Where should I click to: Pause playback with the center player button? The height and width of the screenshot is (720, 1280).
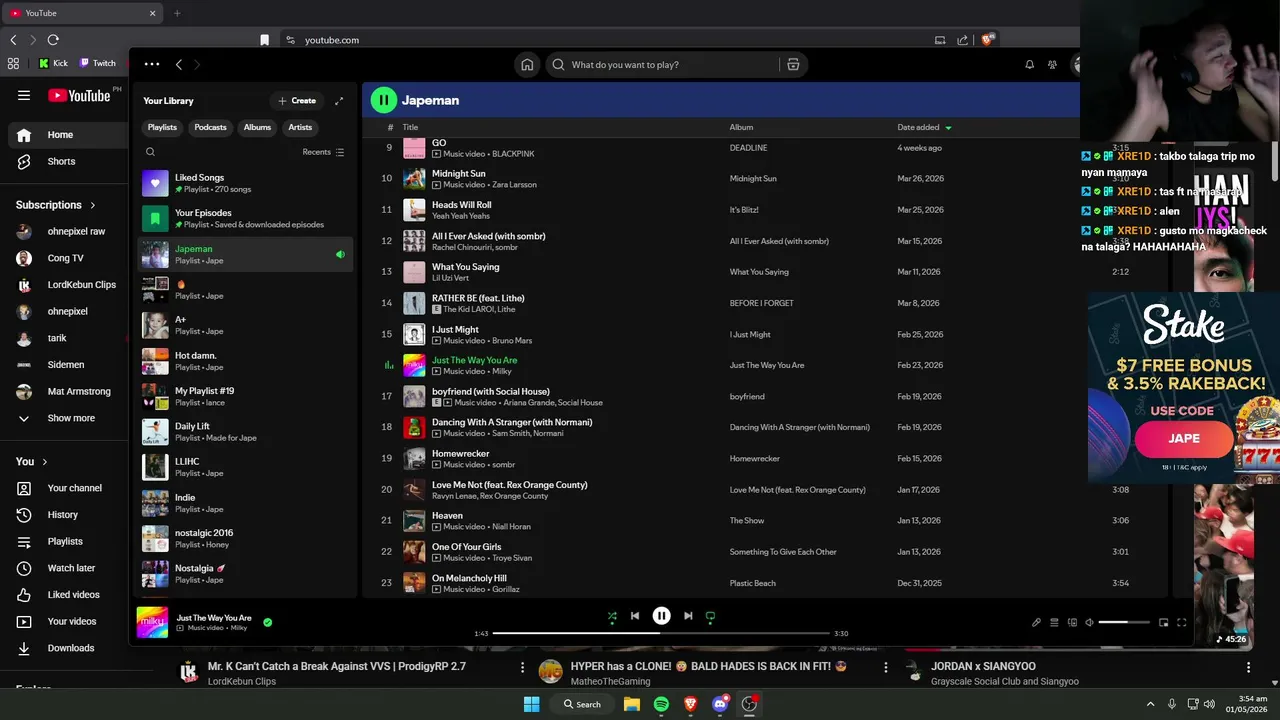[661, 616]
